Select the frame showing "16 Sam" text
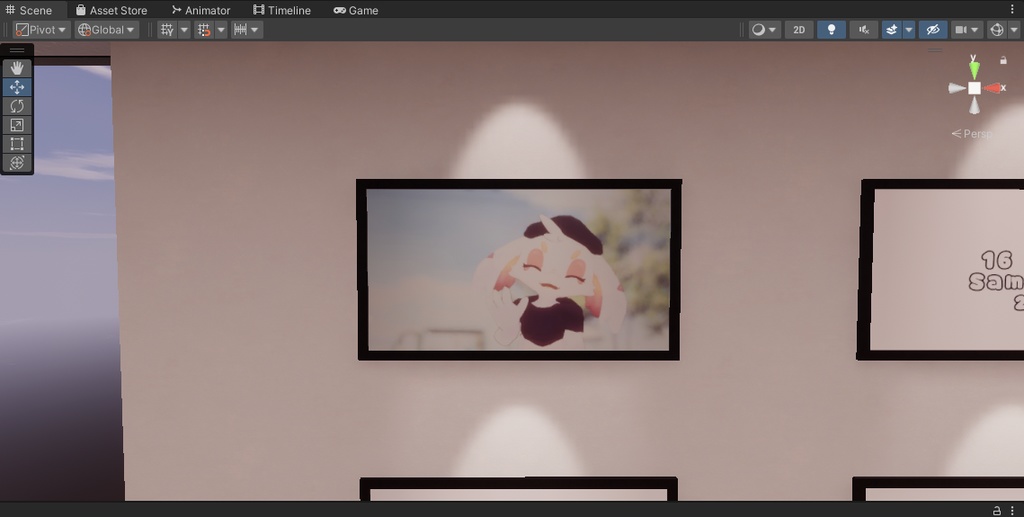The image size is (1024, 517). click(942, 270)
